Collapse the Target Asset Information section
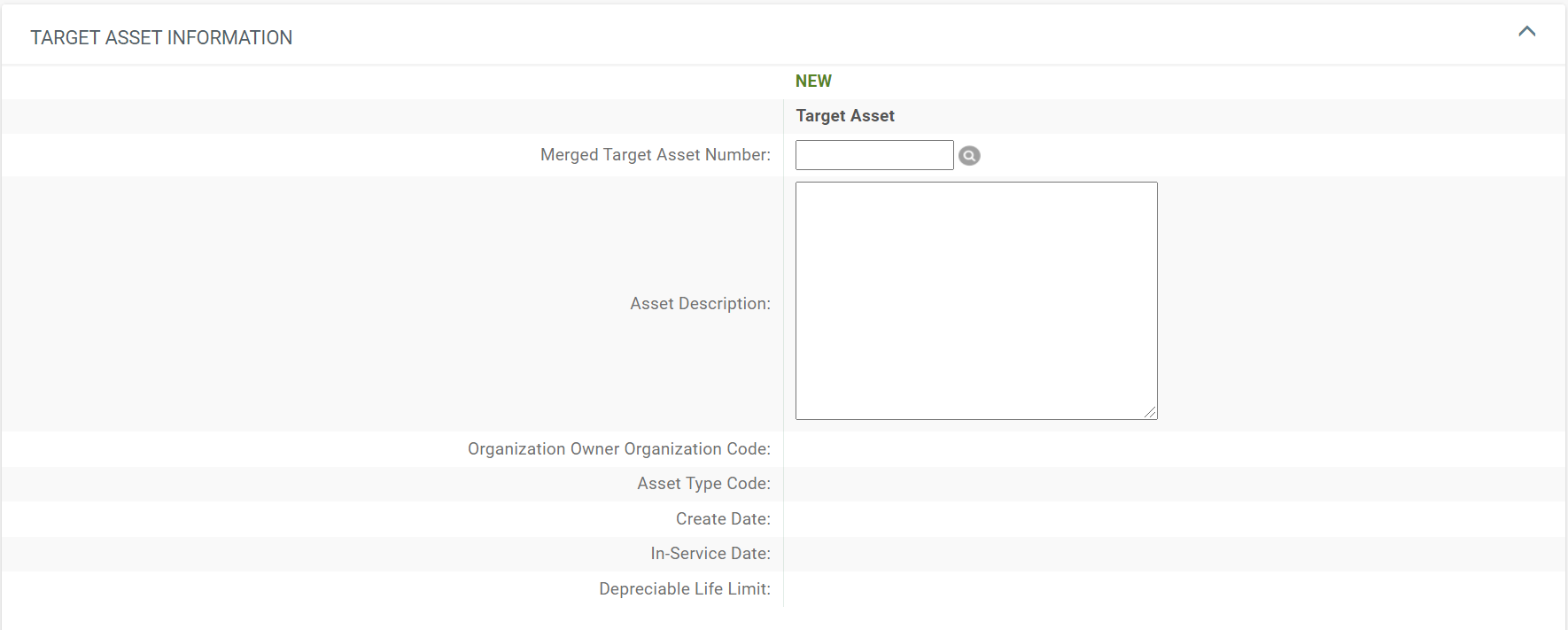 tap(1526, 32)
